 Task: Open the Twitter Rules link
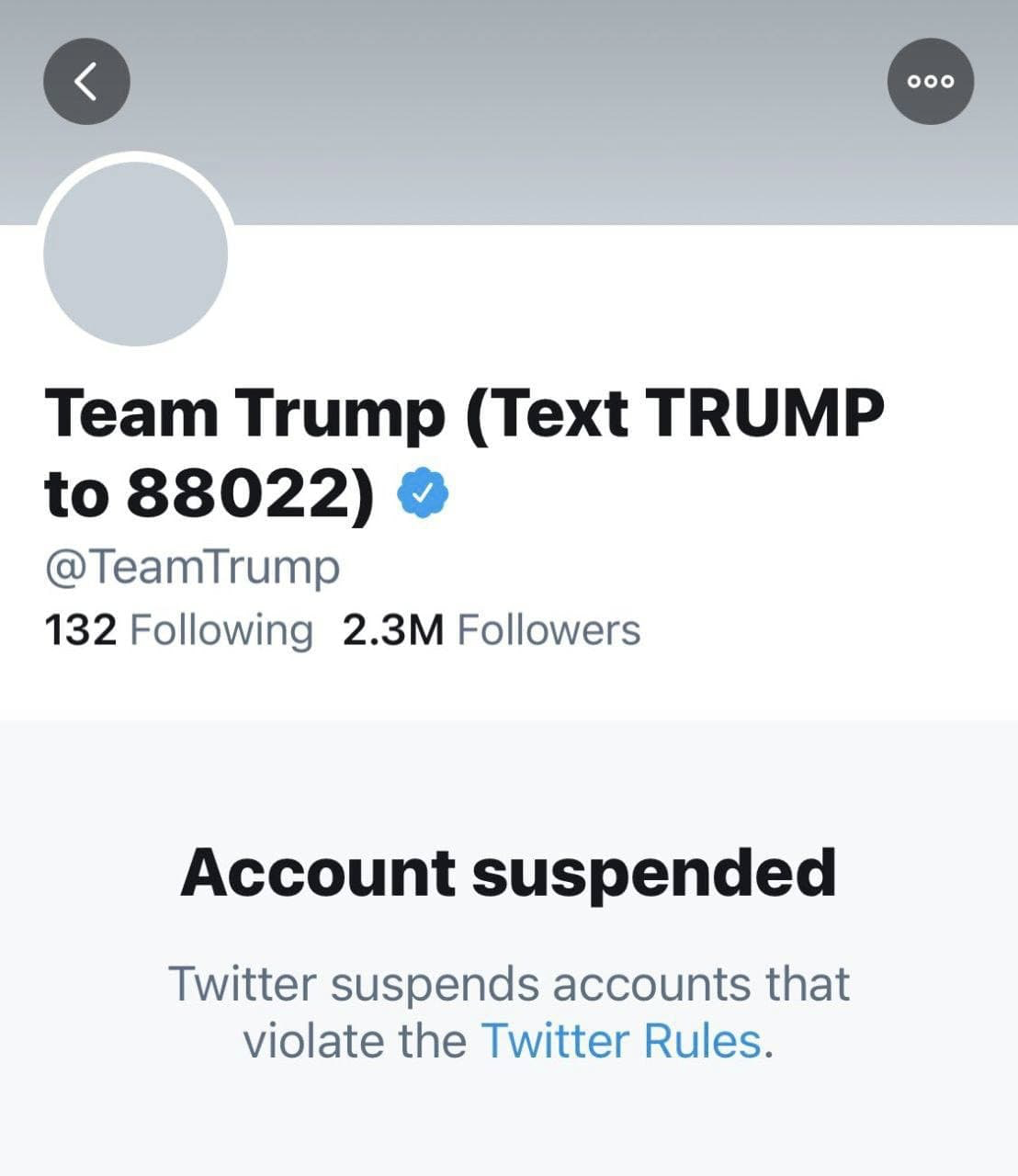pos(622,1041)
